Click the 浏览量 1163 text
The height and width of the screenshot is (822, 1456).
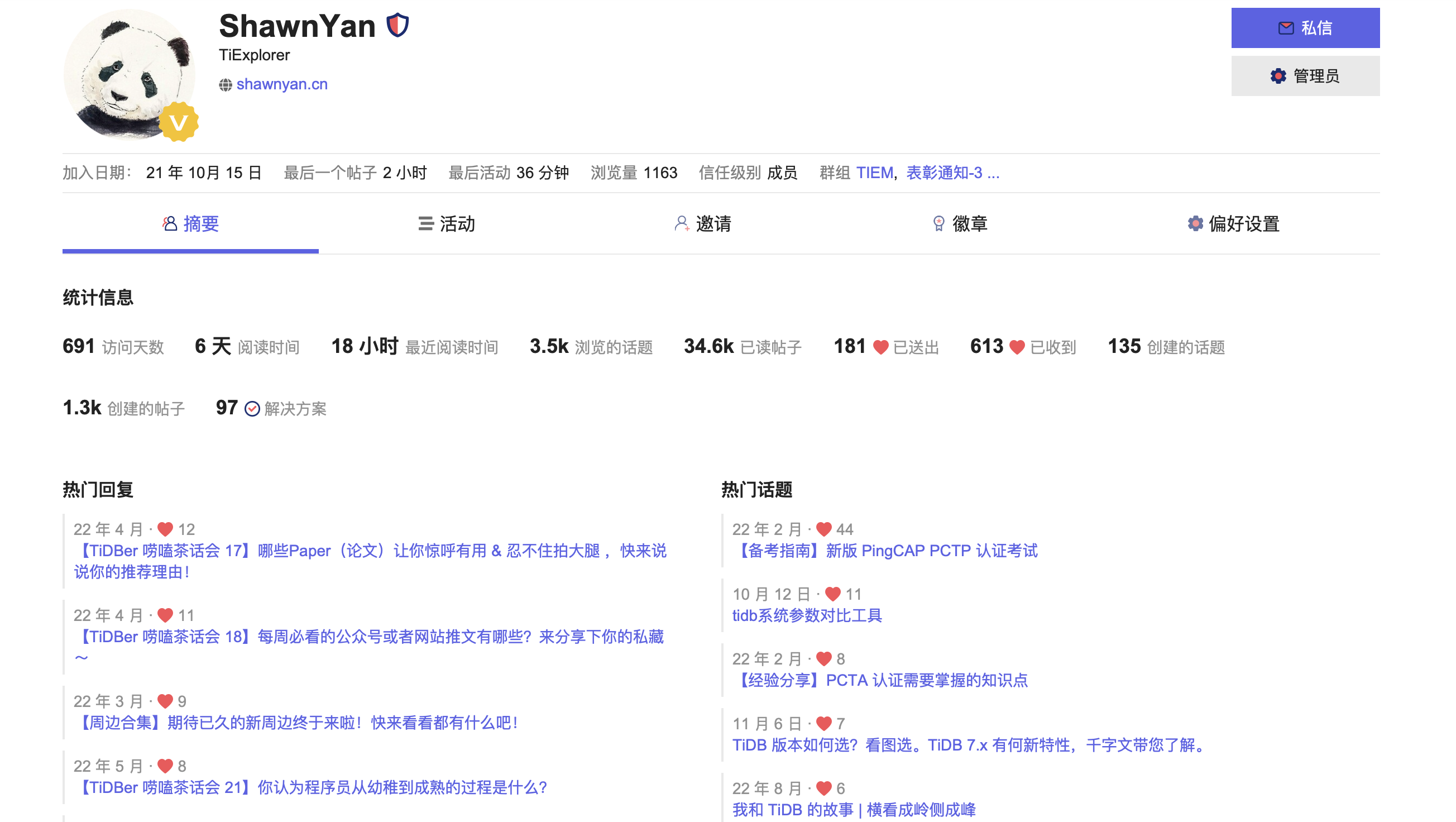click(634, 173)
